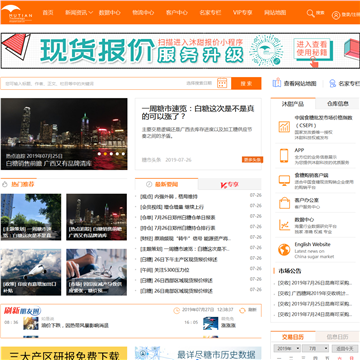Open the 名家专栏 navigation item
This screenshot has height=360, width=360.
(210, 13)
